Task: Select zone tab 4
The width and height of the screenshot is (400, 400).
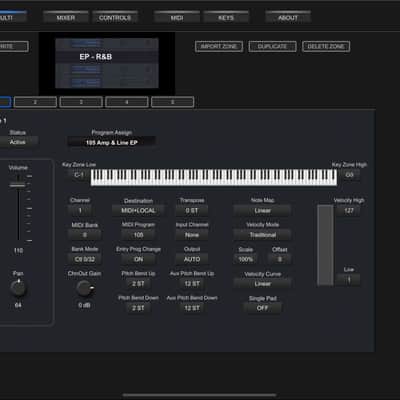Action: click(127, 102)
